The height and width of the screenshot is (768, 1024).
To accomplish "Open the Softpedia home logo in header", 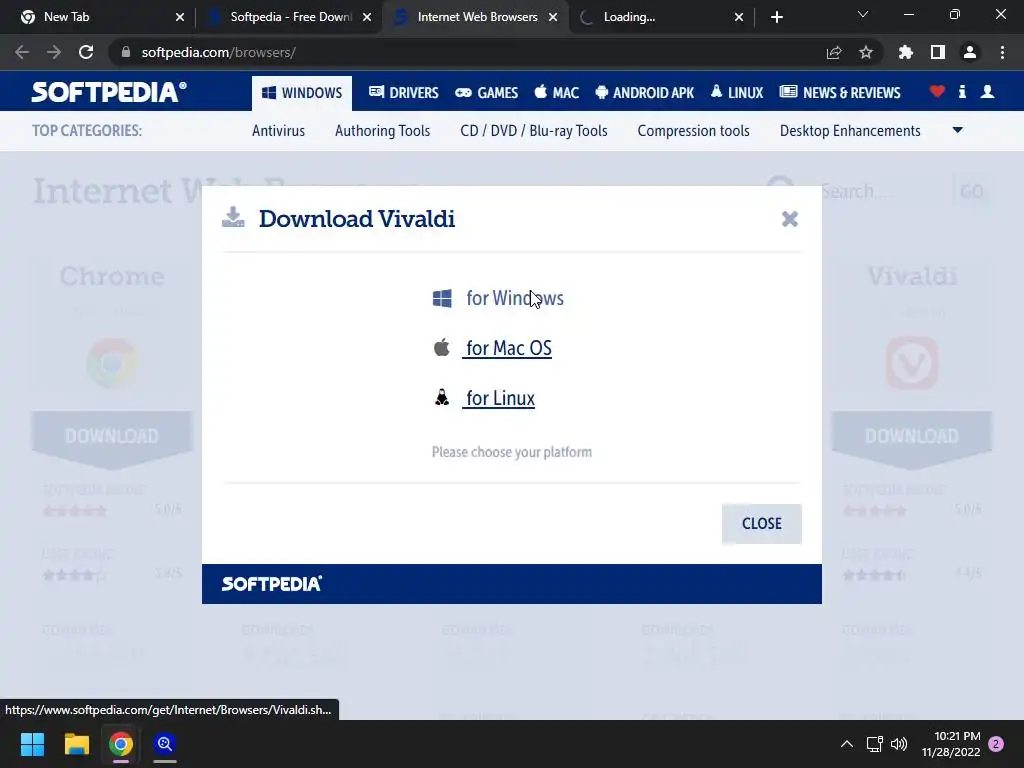I will (109, 92).
